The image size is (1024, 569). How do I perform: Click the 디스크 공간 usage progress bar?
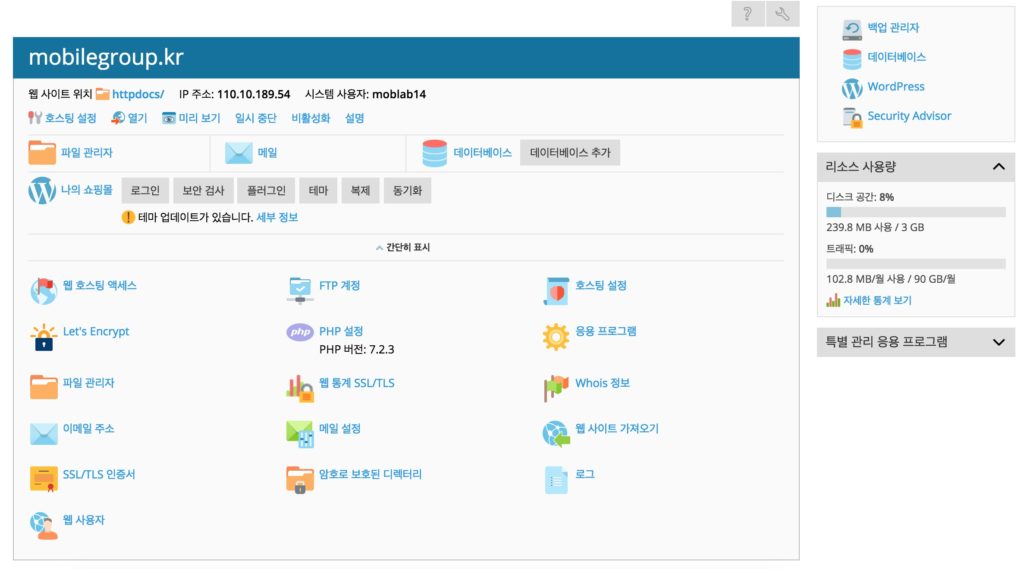pyautogui.click(x=916, y=212)
